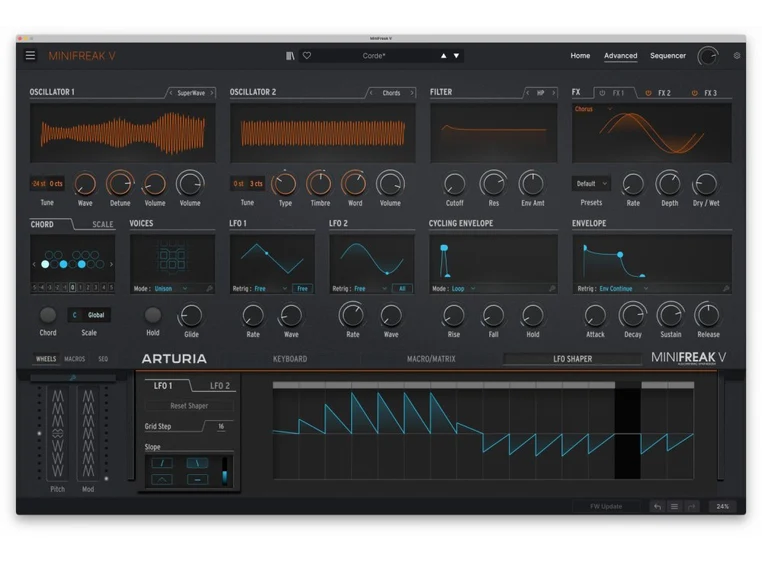
Task: Select previous Oscillator 1 type arrow
Action: coord(171,93)
